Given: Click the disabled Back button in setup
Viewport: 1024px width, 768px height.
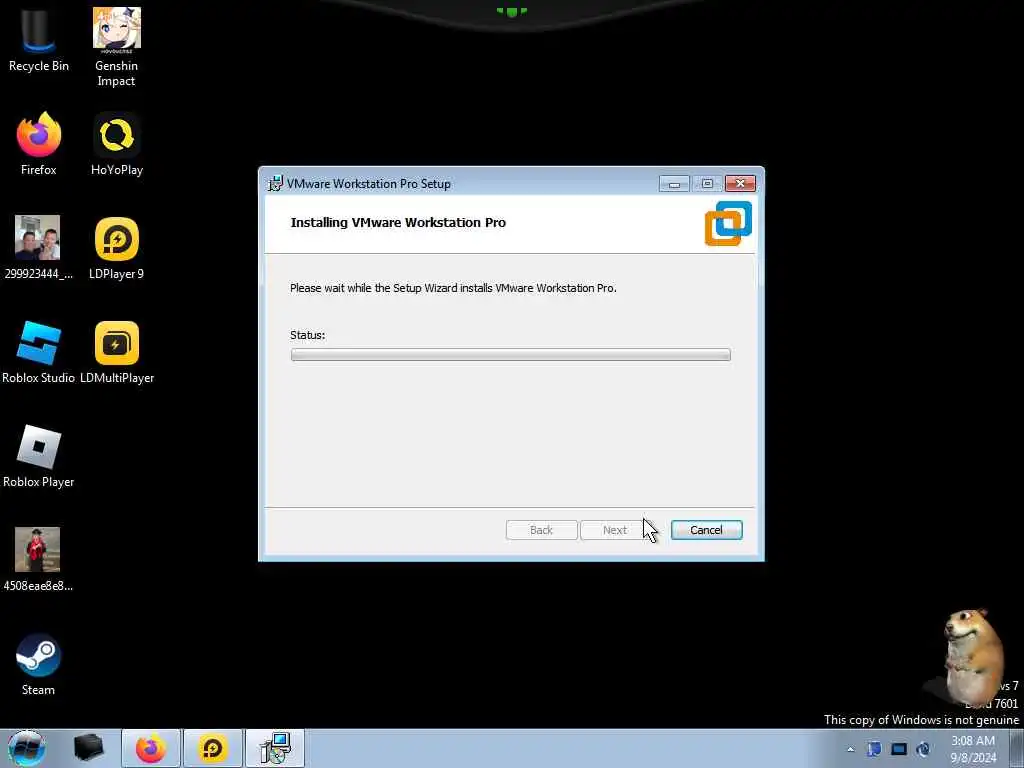Looking at the screenshot, I should [541, 530].
